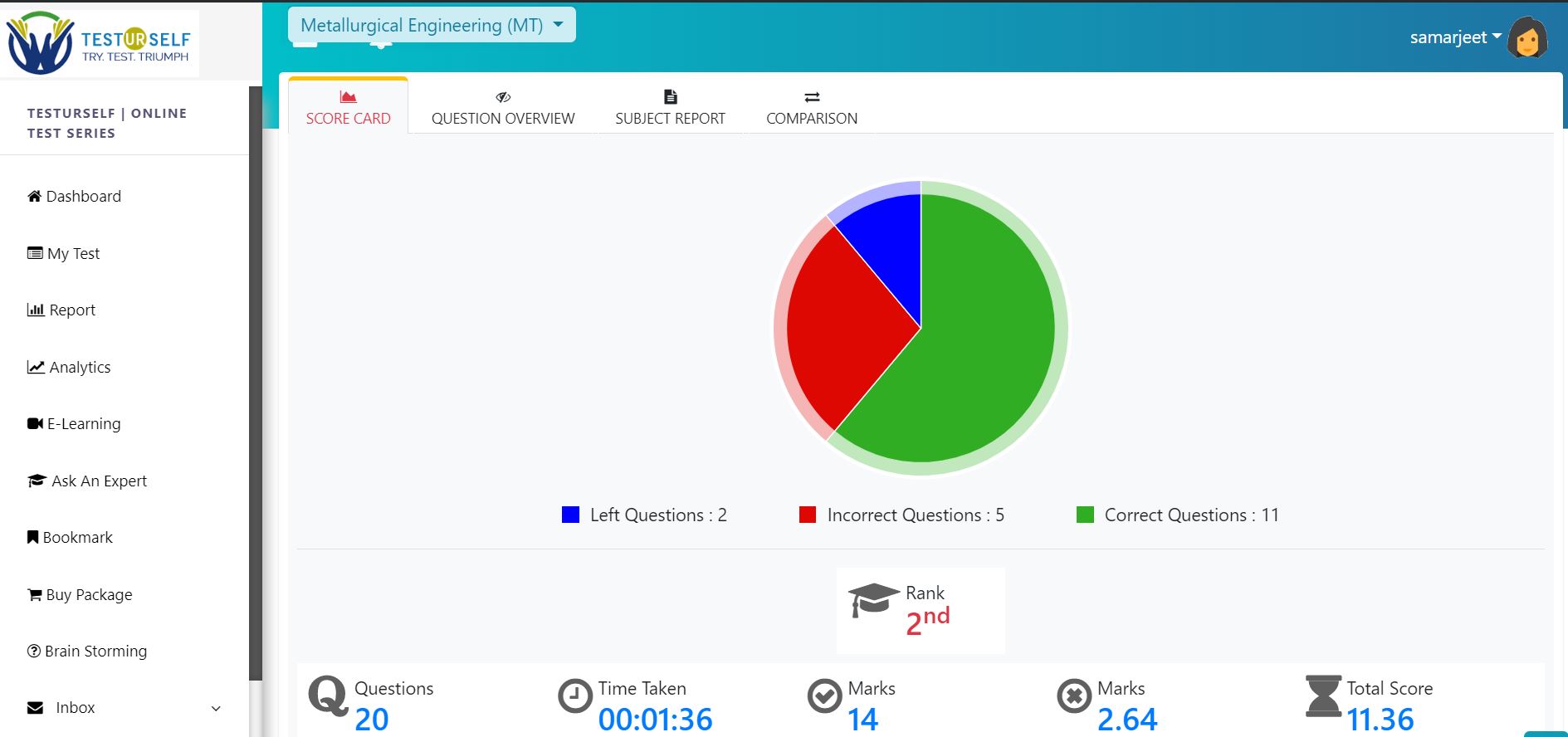The height and width of the screenshot is (737, 1568).
Task: Click the TestUrSelf logo
Action: 100,42
